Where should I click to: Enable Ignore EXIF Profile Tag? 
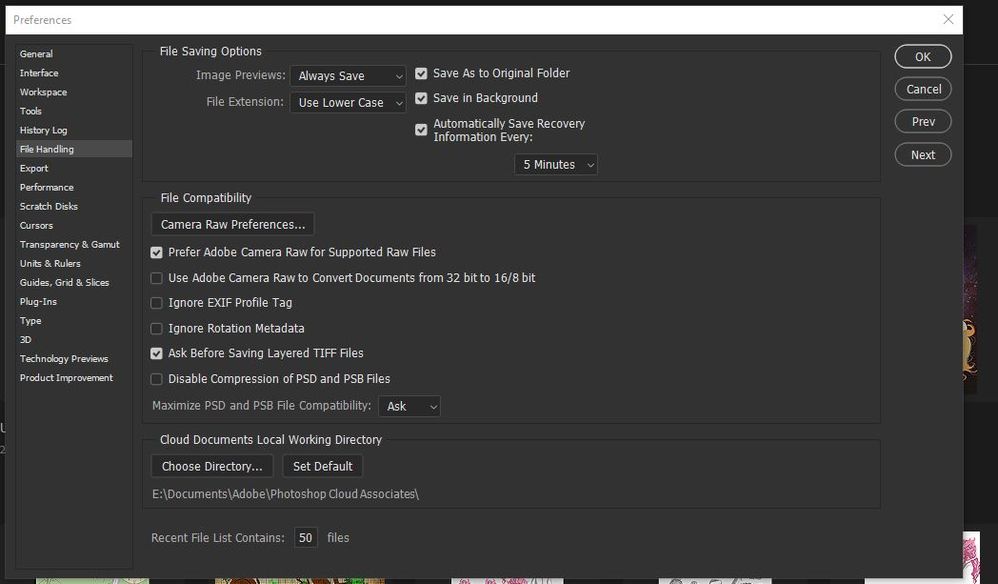pos(156,303)
